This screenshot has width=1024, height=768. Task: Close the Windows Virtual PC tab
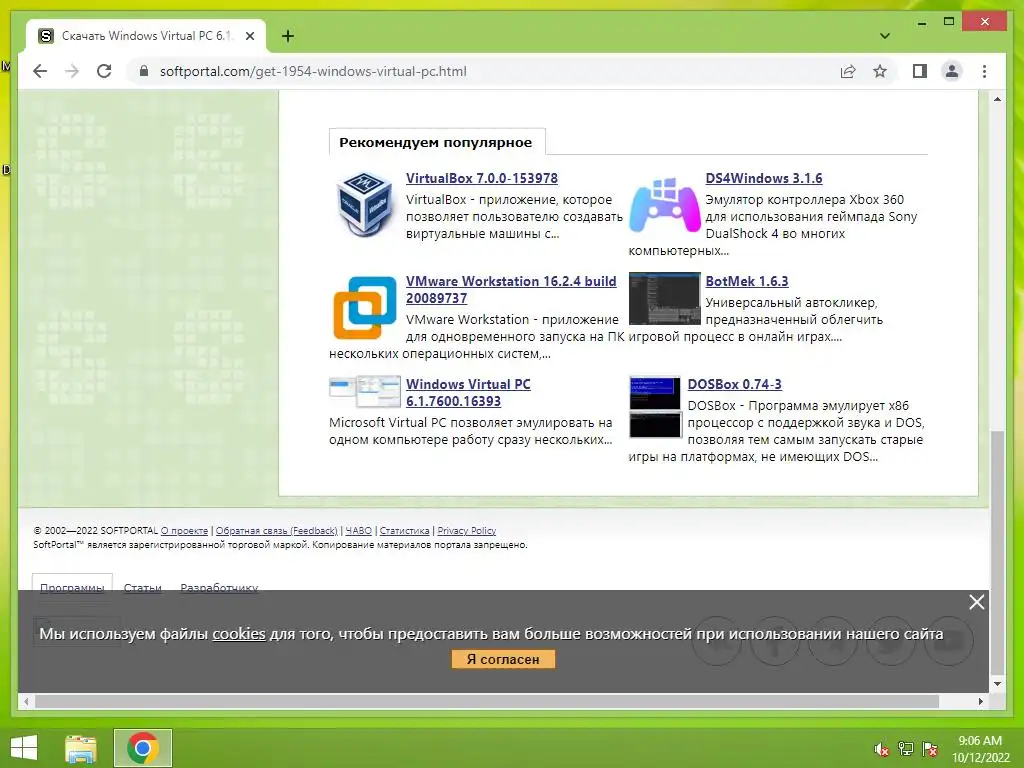(x=249, y=36)
